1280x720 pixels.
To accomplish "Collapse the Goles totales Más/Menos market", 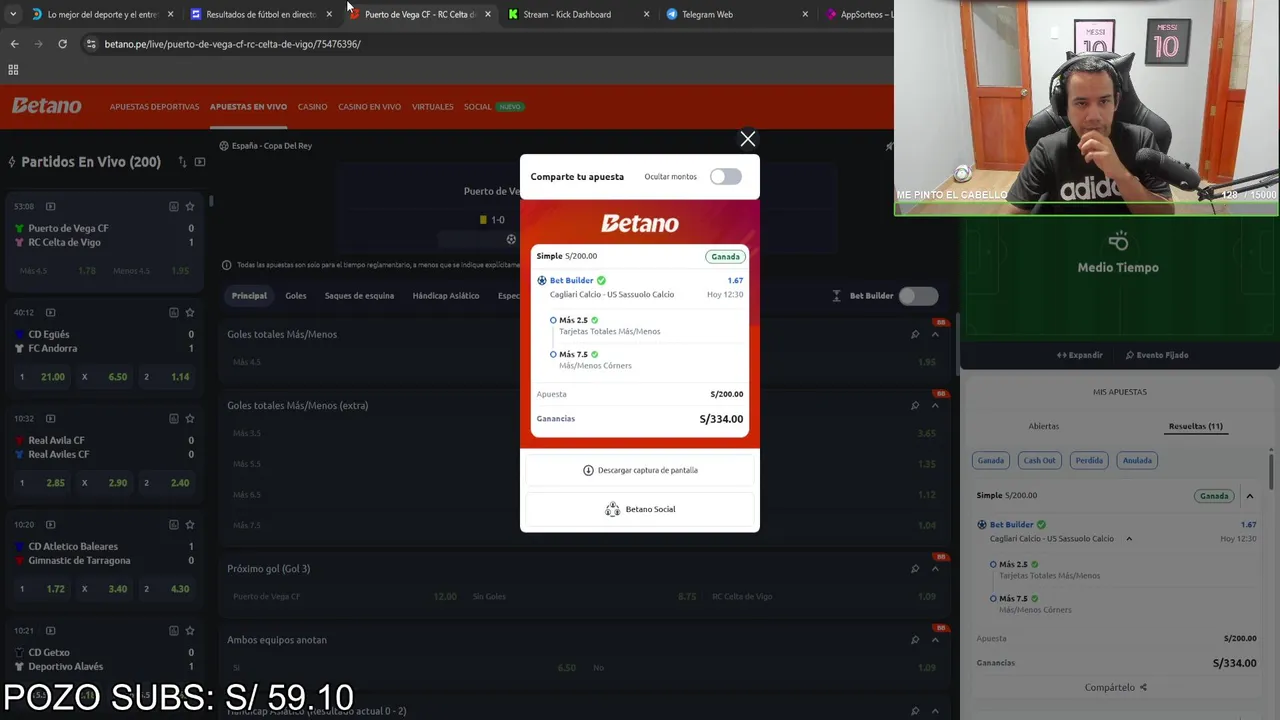I will point(935,335).
